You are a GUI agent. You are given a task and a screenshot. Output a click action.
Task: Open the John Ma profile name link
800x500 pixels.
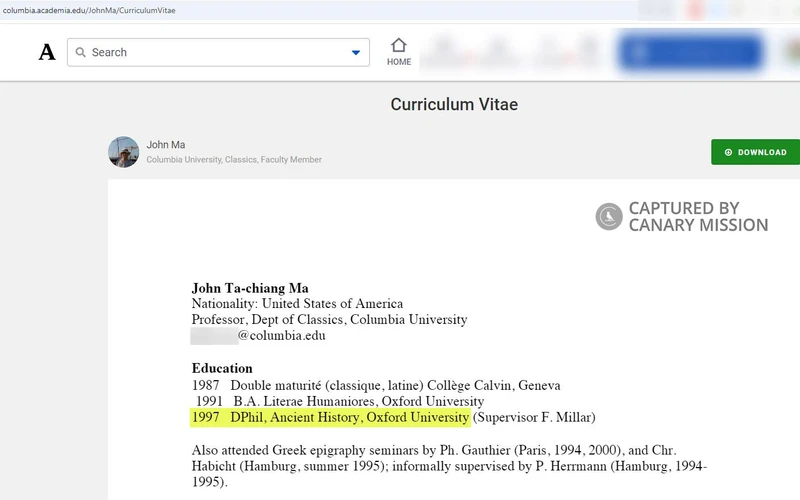click(x=165, y=145)
